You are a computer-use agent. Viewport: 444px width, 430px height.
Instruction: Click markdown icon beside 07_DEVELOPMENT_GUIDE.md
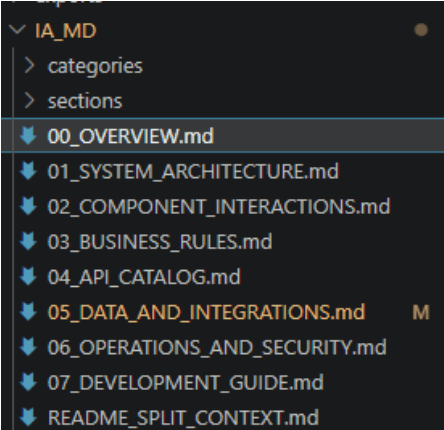(x=28, y=382)
